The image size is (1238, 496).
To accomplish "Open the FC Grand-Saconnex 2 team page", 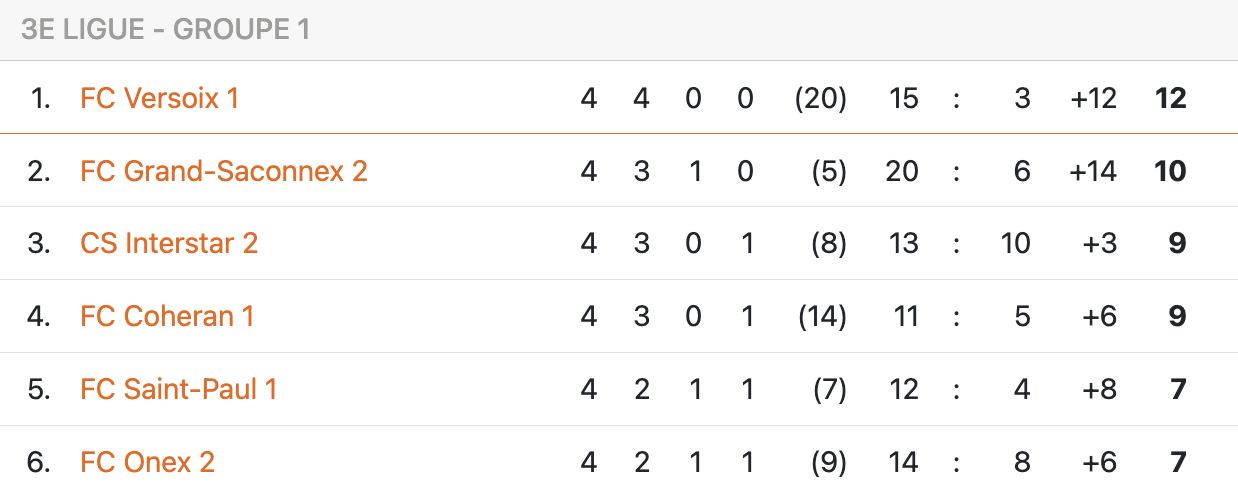I will pos(224,171).
